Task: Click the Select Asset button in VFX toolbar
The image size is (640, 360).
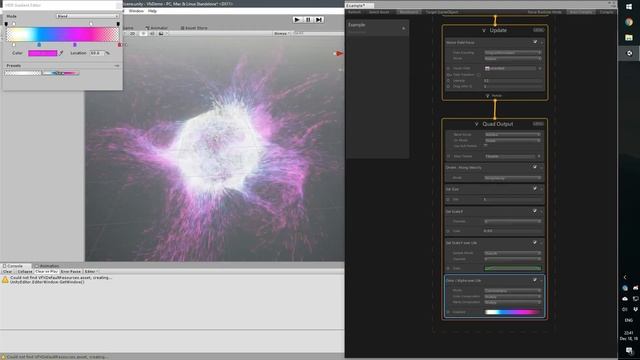Action: [379, 12]
